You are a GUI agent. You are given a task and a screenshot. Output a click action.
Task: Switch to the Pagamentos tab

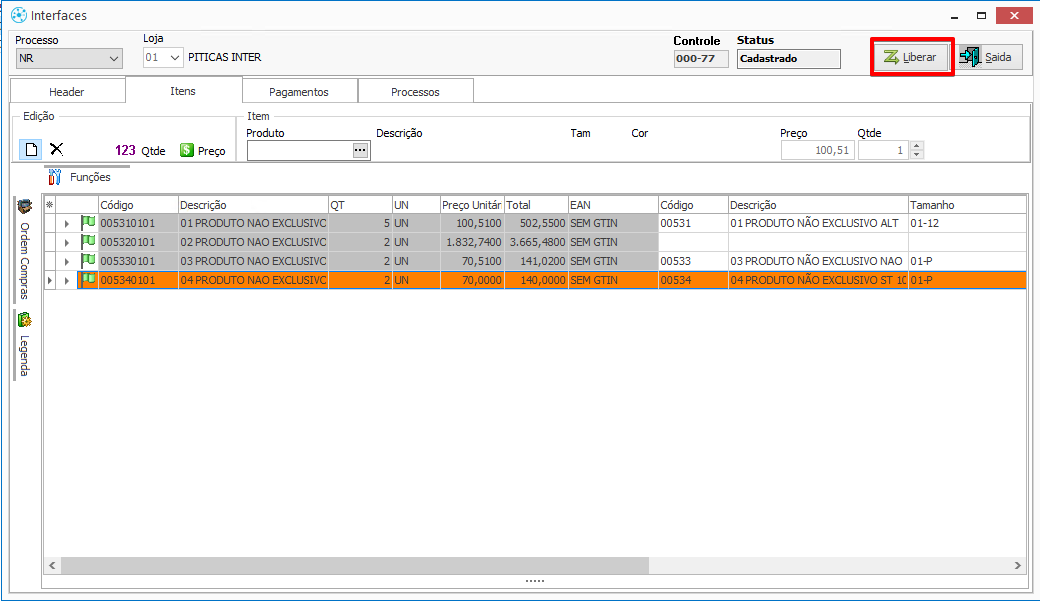(298, 92)
